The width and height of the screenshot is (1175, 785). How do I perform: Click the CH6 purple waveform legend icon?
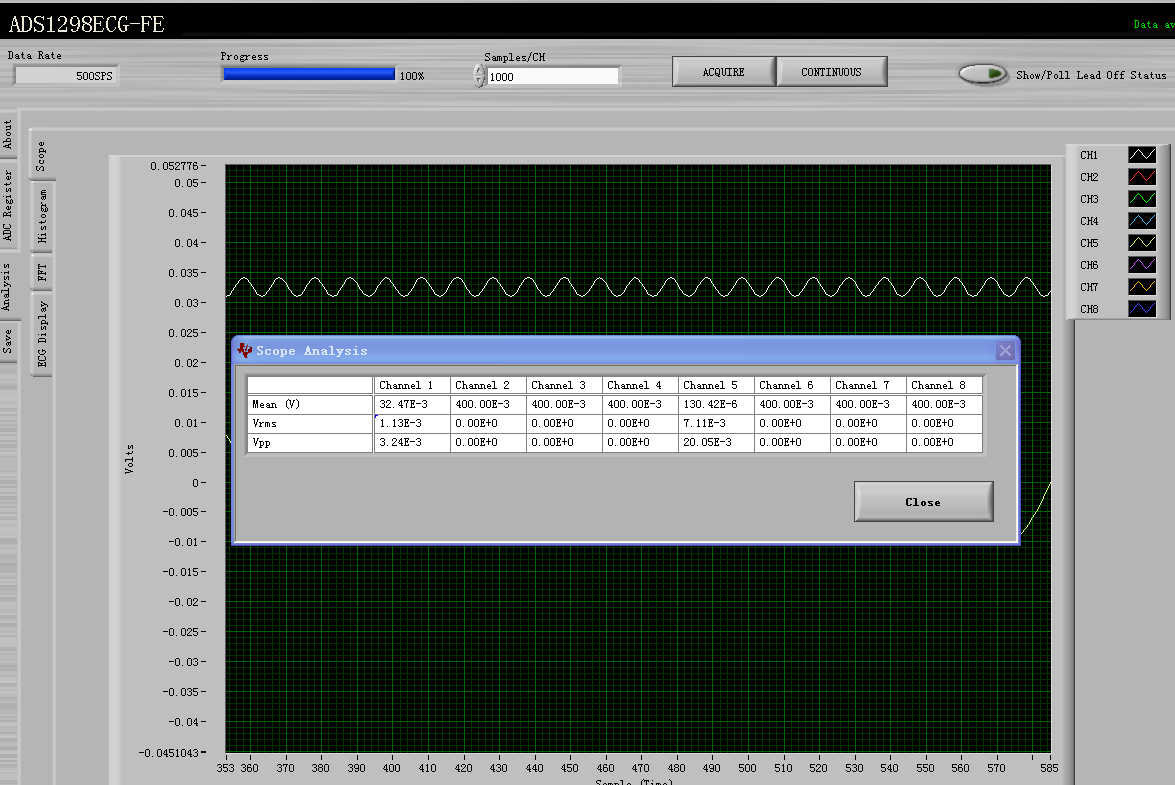pos(1142,265)
